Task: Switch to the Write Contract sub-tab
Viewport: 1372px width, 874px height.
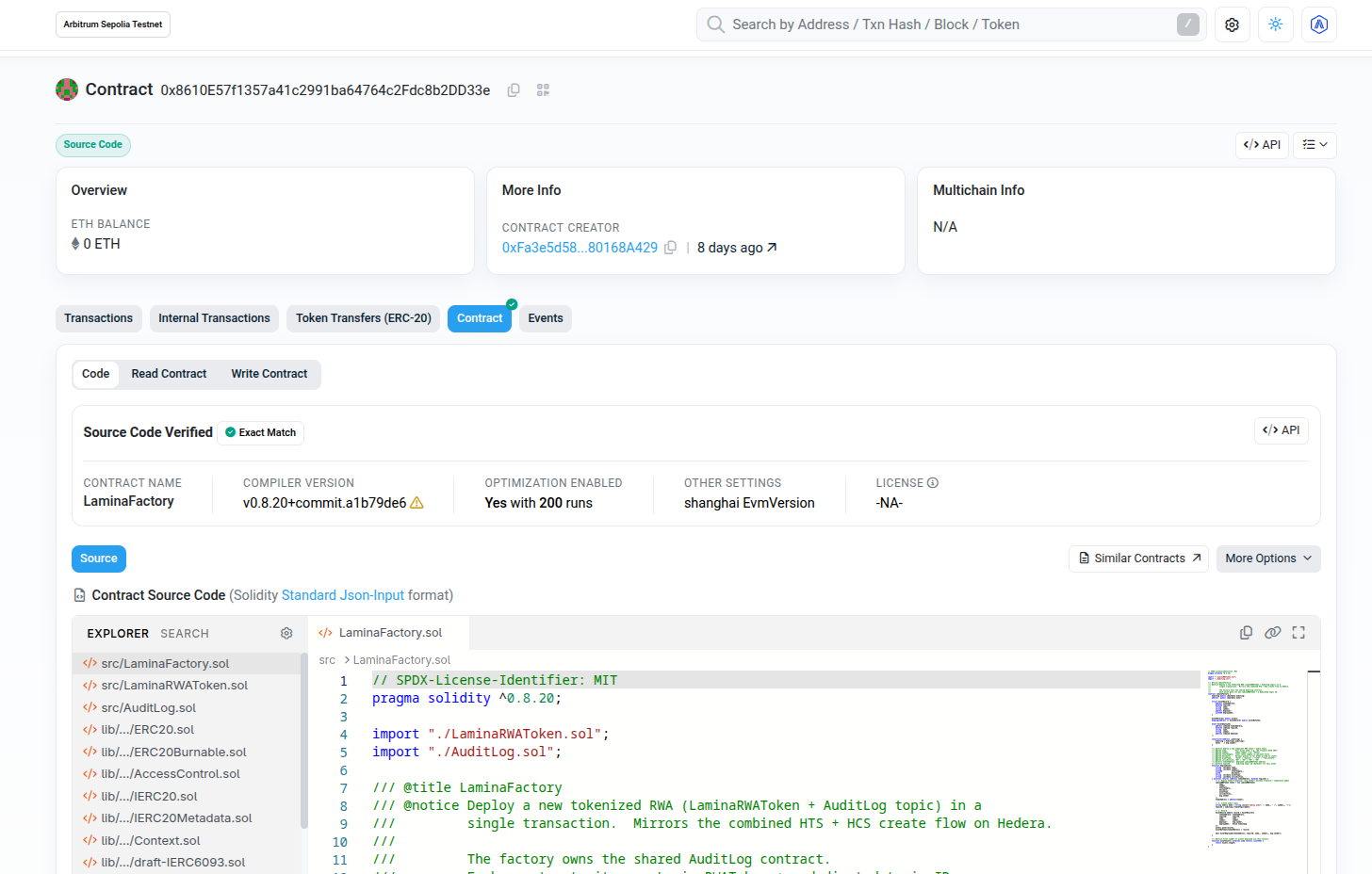Action: 269,374
